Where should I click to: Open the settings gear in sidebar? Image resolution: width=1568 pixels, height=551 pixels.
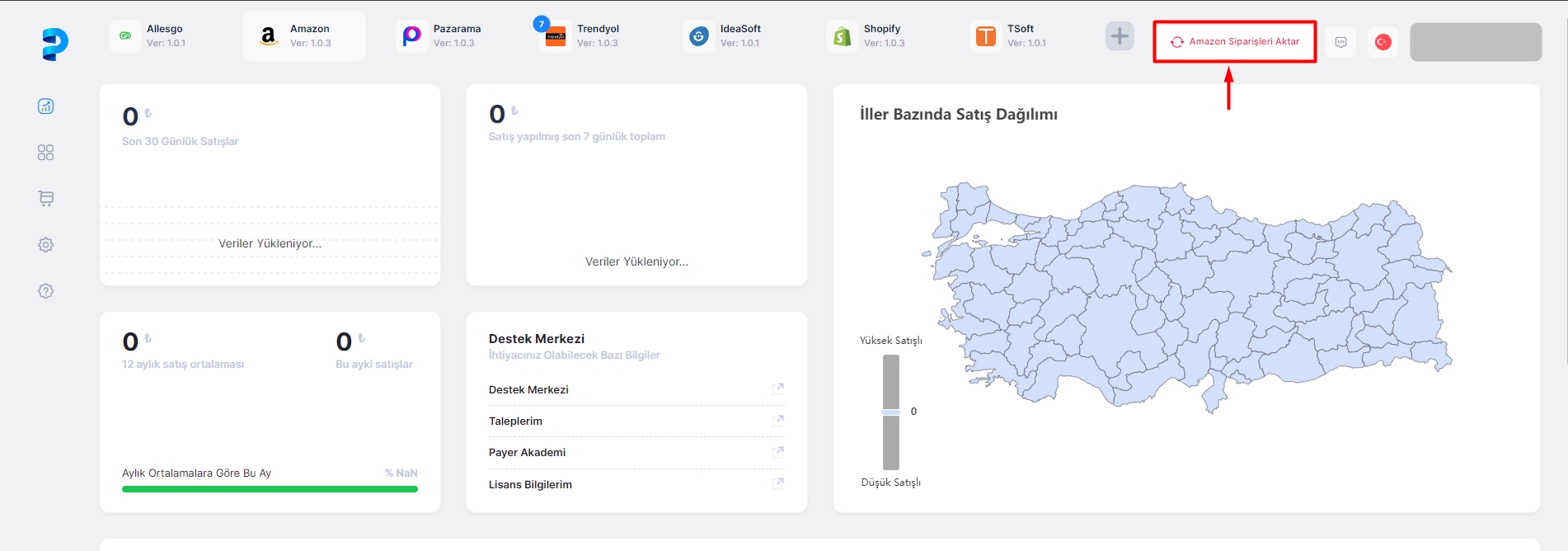tap(46, 245)
